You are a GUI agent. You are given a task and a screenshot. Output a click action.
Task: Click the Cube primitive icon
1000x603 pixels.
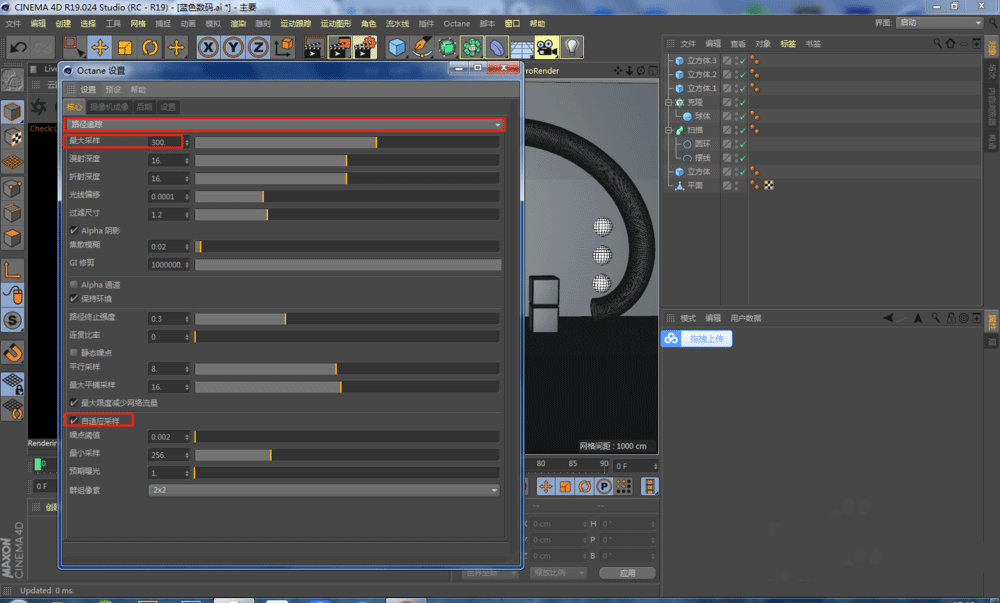(x=397, y=47)
